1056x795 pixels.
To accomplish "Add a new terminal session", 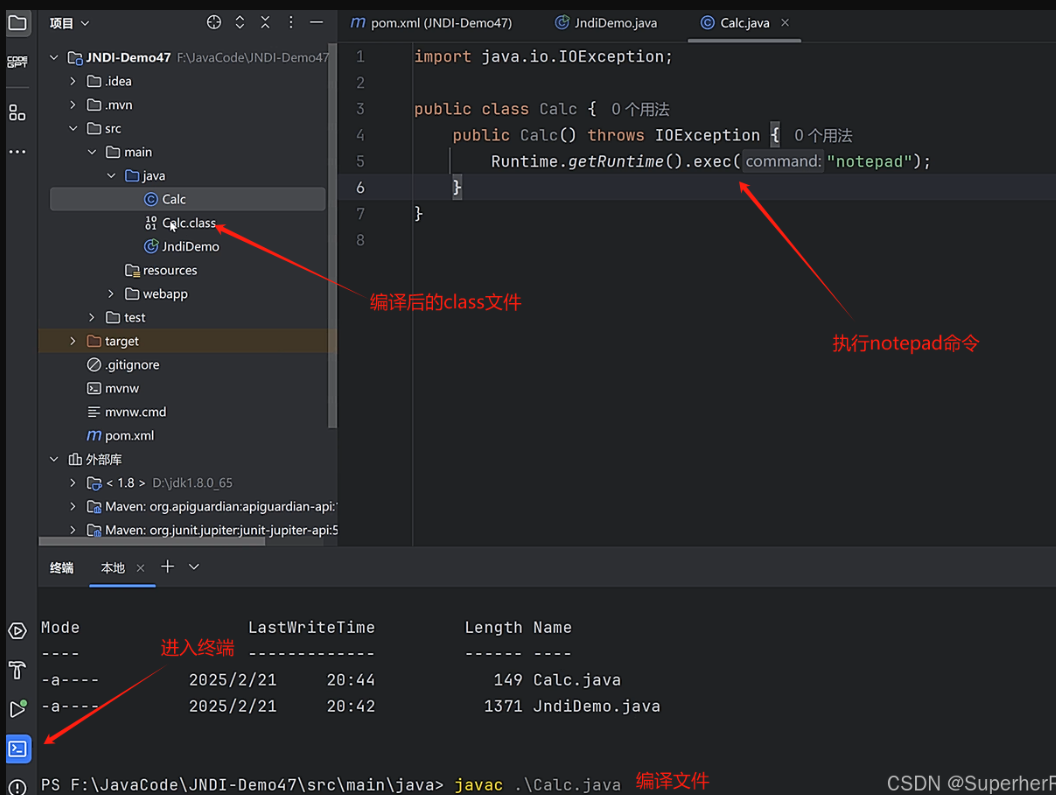I will [x=168, y=567].
